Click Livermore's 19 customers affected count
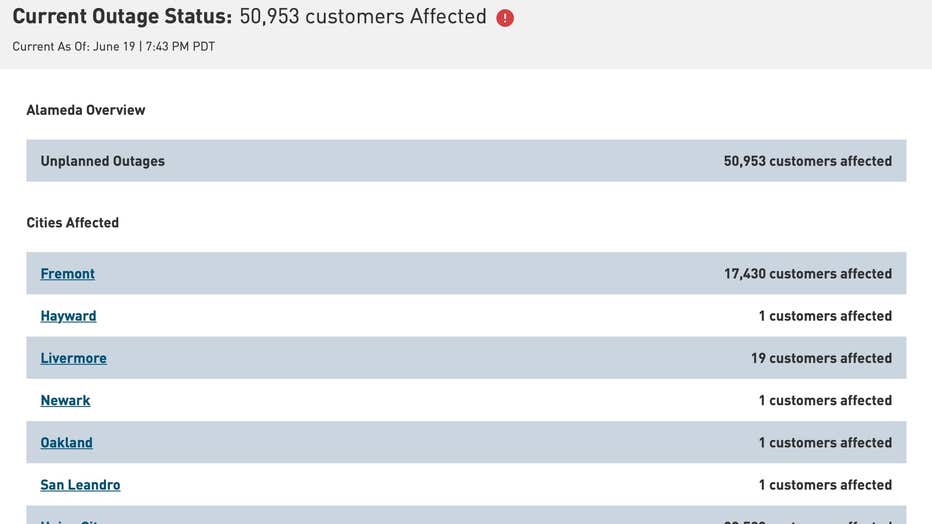 coord(821,358)
